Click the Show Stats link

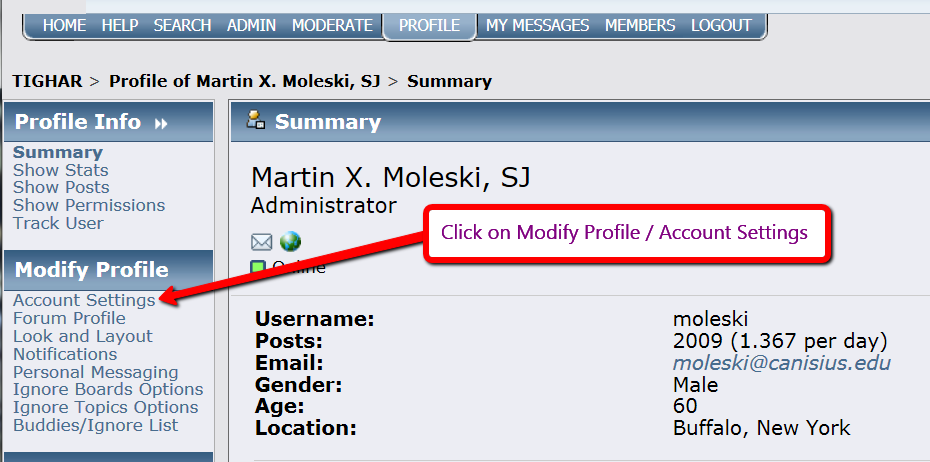(x=61, y=170)
